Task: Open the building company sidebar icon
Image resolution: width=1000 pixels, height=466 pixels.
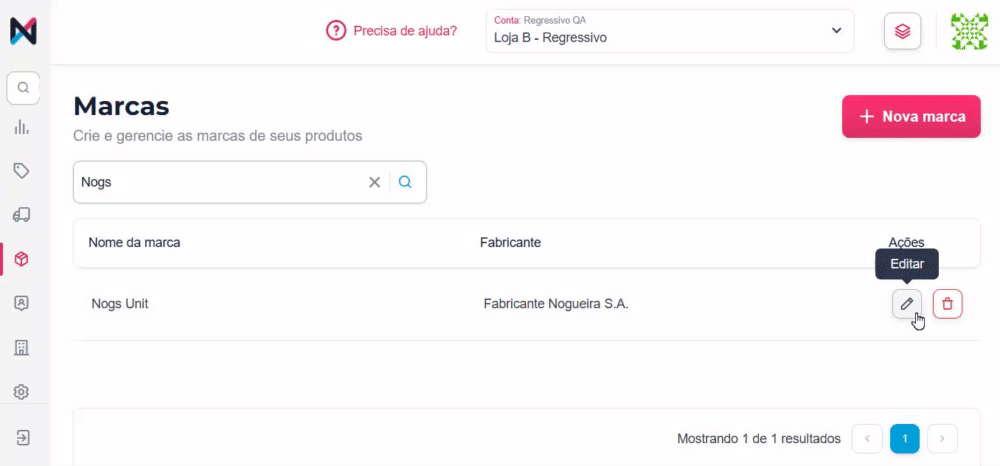Action: [x=22, y=348]
